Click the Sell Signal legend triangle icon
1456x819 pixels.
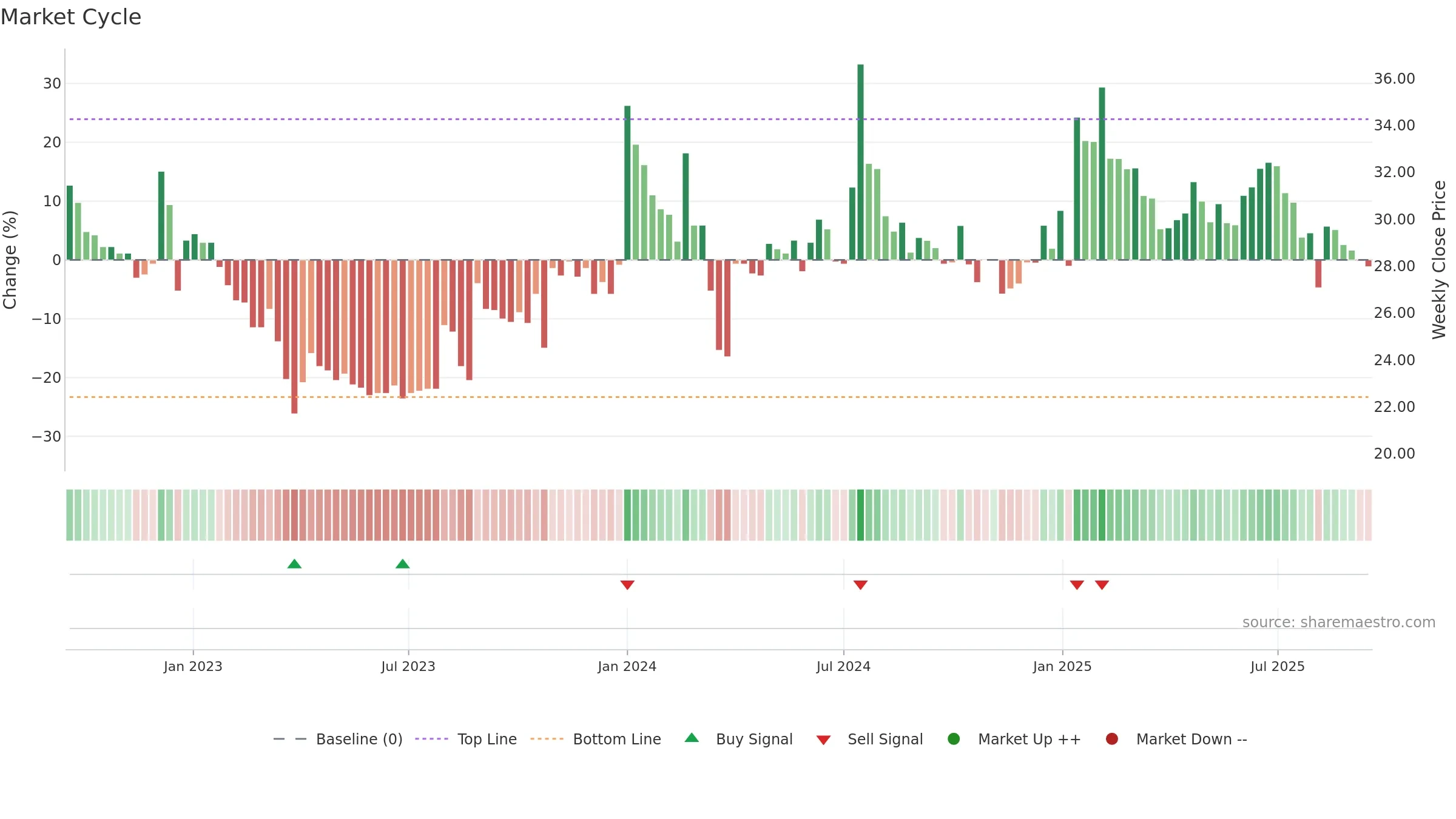tap(823, 740)
